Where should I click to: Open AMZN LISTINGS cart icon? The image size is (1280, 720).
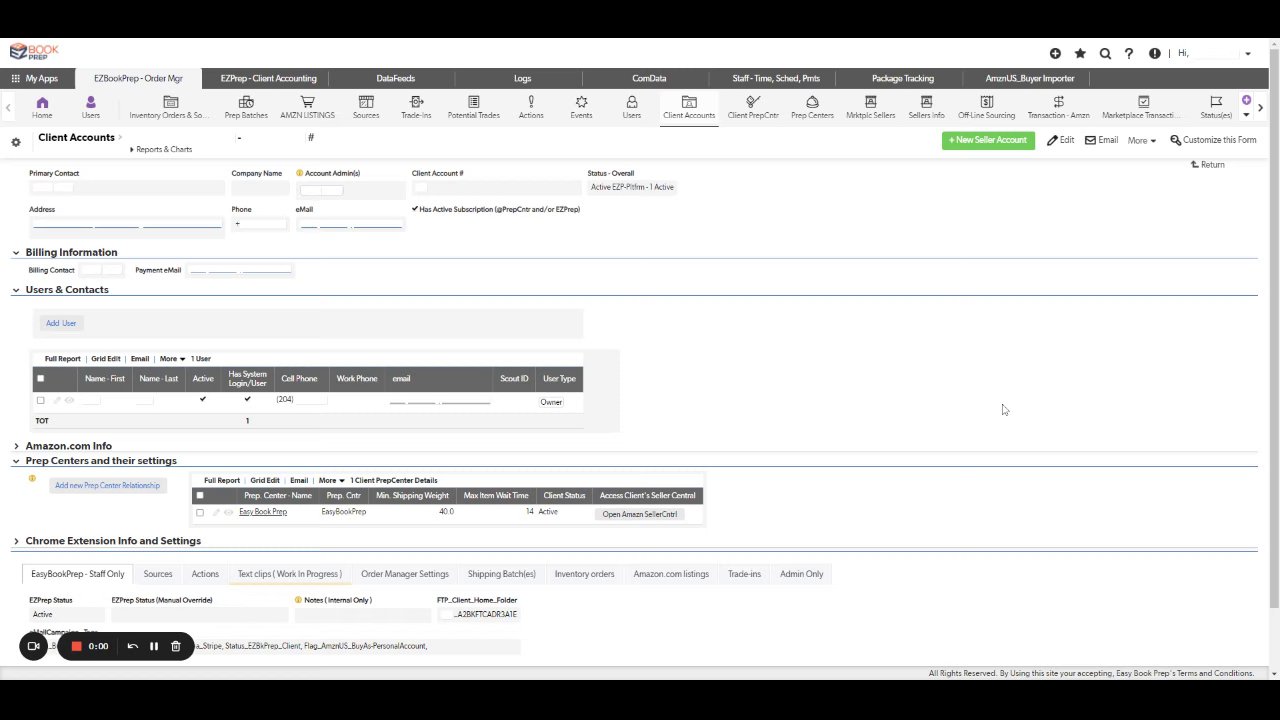[x=307, y=107]
